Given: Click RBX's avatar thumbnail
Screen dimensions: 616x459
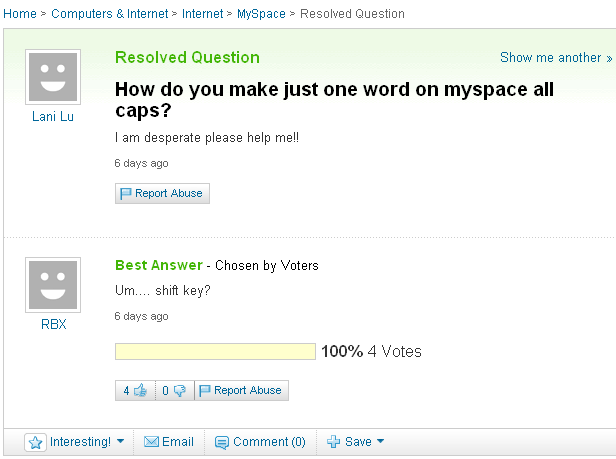Looking at the screenshot, I should [x=53, y=285].
